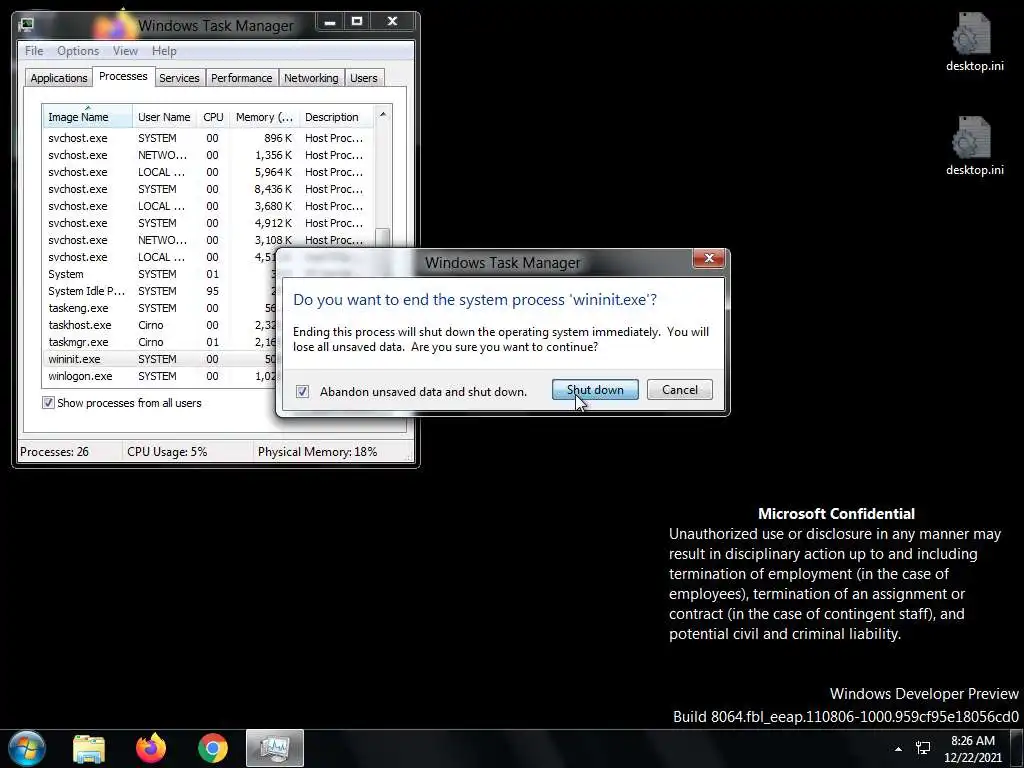Select the taskhost.exe process row
The width and height of the screenshot is (1024, 768).
point(160,325)
